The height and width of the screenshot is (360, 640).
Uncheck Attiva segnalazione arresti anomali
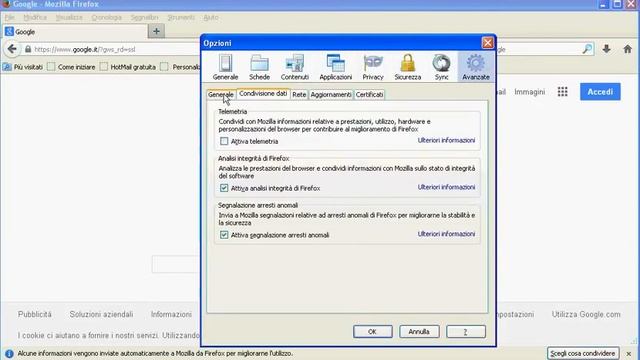224,235
